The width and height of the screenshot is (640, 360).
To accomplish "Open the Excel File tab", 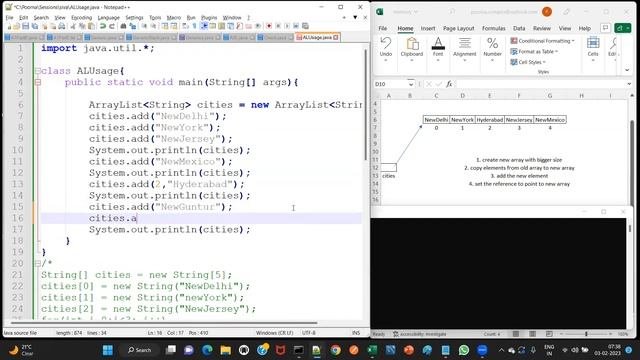I will (x=382, y=28).
